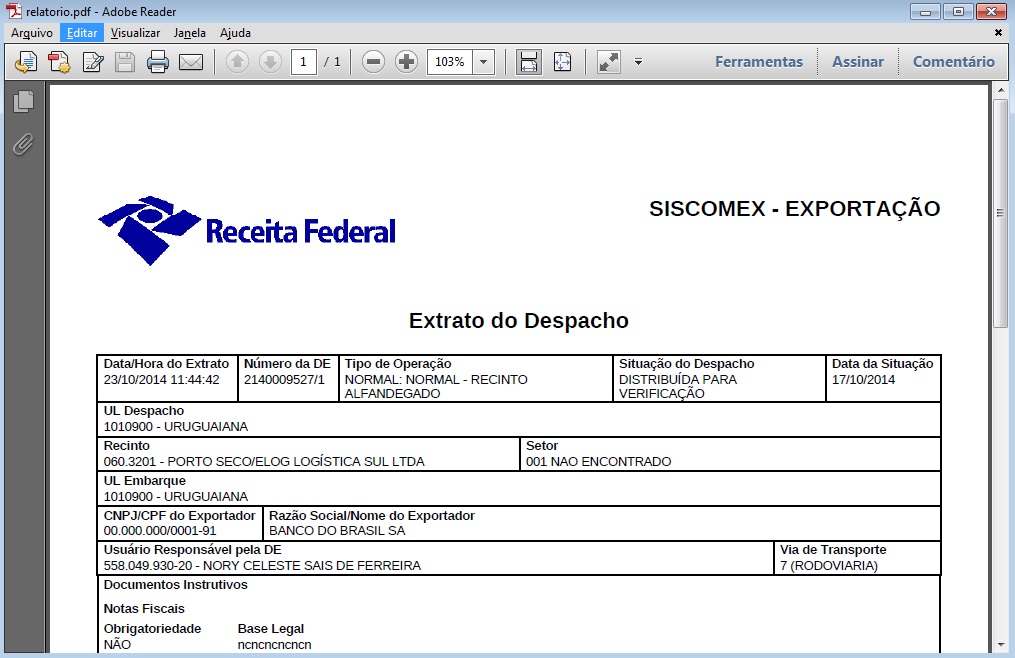Click the edit/sign document icon
The width and height of the screenshot is (1015, 658).
click(93, 62)
